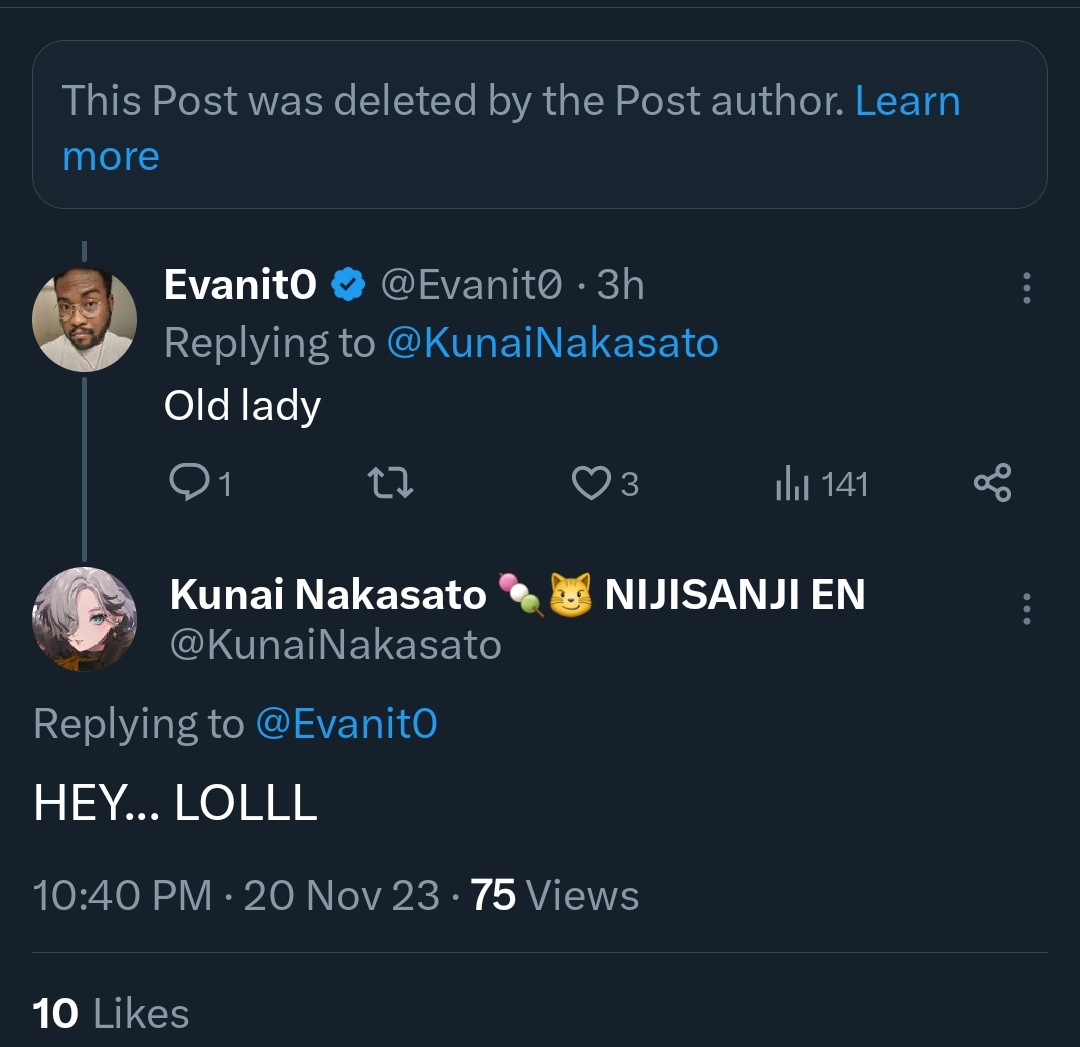
Task: Open more options for Evanit0's reply
Action: pos(1026,287)
